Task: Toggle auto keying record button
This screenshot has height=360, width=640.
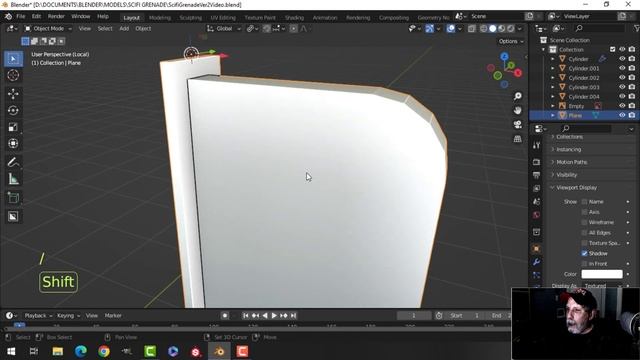Action: tap(224, 316)
